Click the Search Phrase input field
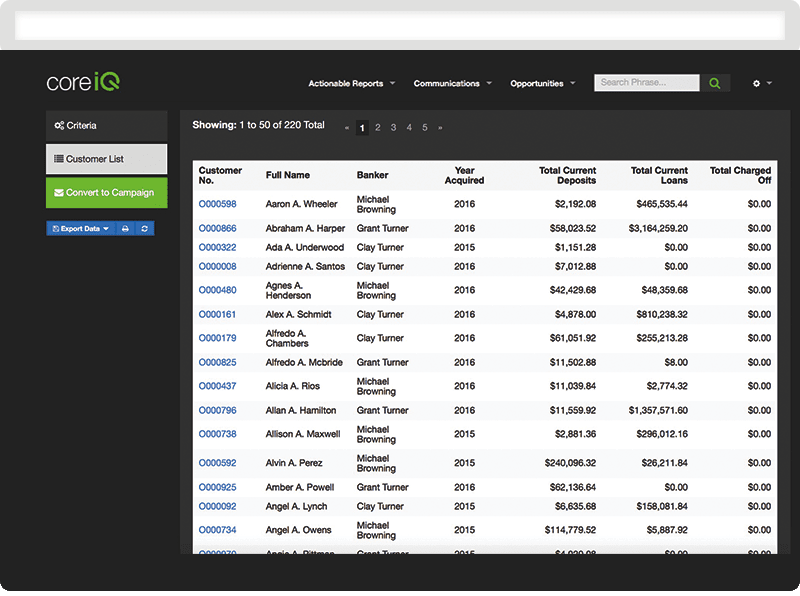 tap(646, 83)
